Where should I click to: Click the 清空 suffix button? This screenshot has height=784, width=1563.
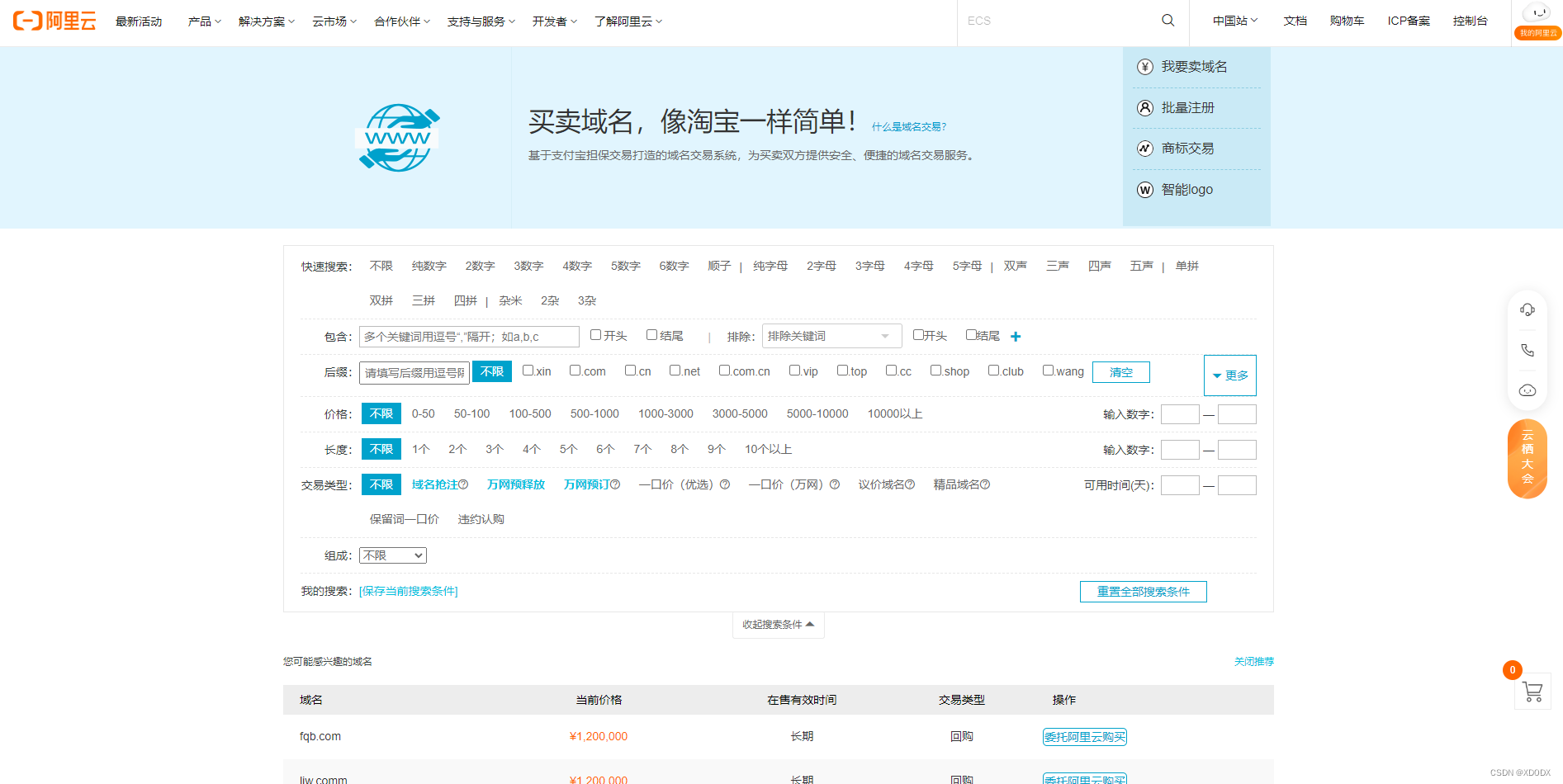coord(1120,372)
